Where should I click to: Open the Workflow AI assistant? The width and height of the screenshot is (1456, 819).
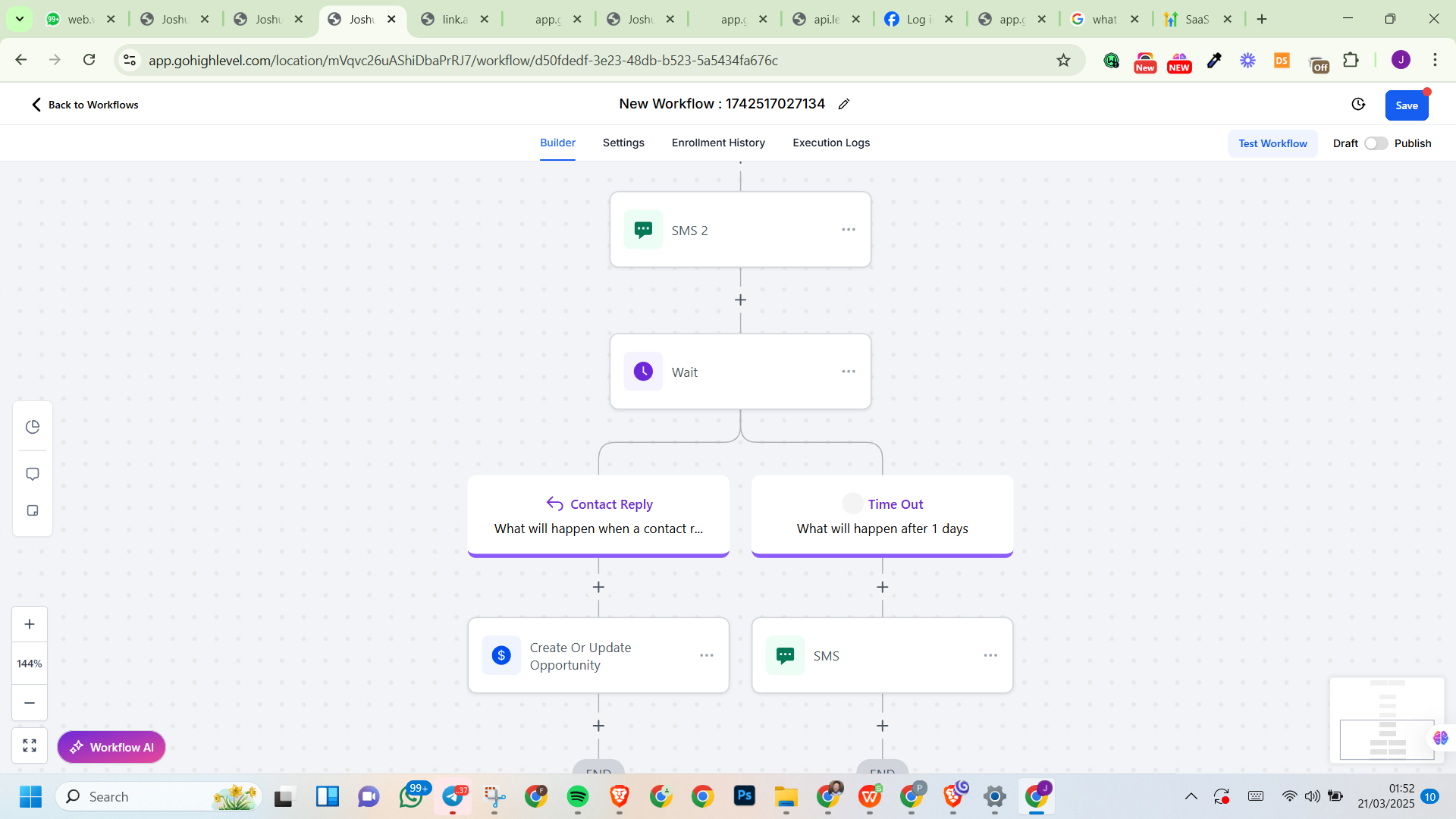pos(111,747)
